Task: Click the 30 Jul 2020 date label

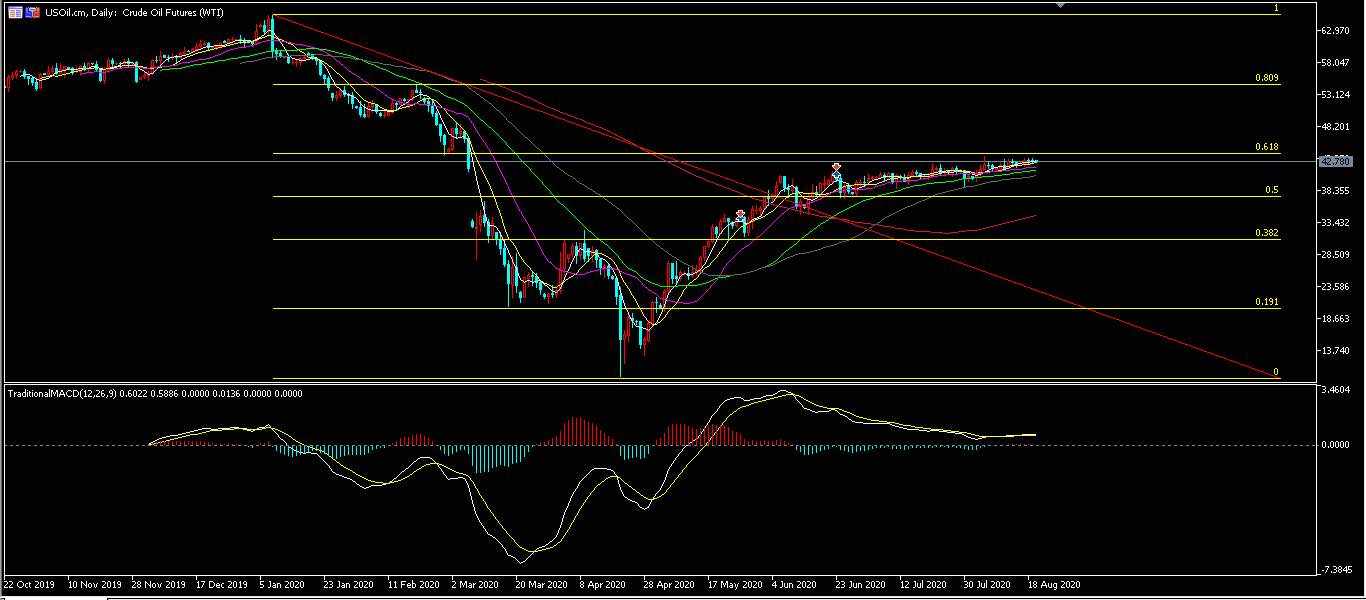Action: point(987,584)
